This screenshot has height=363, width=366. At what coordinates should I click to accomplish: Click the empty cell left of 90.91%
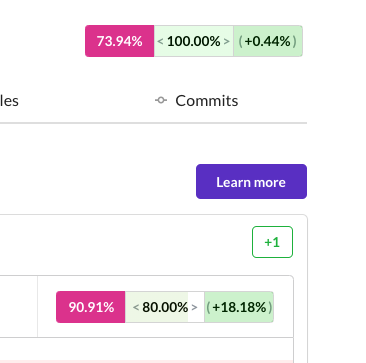pos(19,307)
